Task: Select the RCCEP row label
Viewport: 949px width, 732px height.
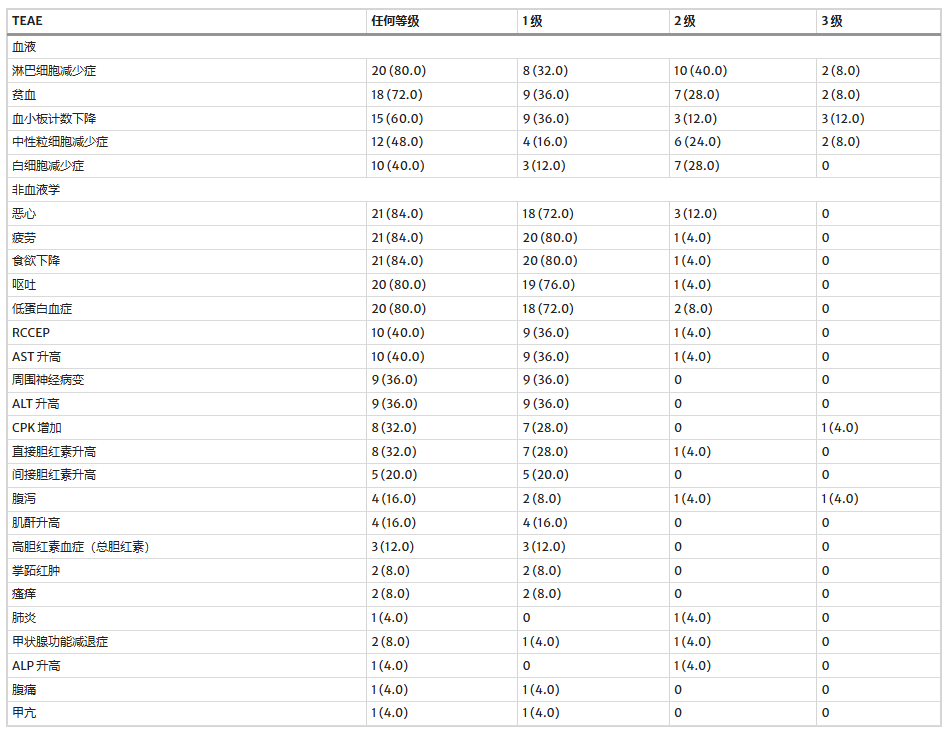Action: tap(30, 332)
